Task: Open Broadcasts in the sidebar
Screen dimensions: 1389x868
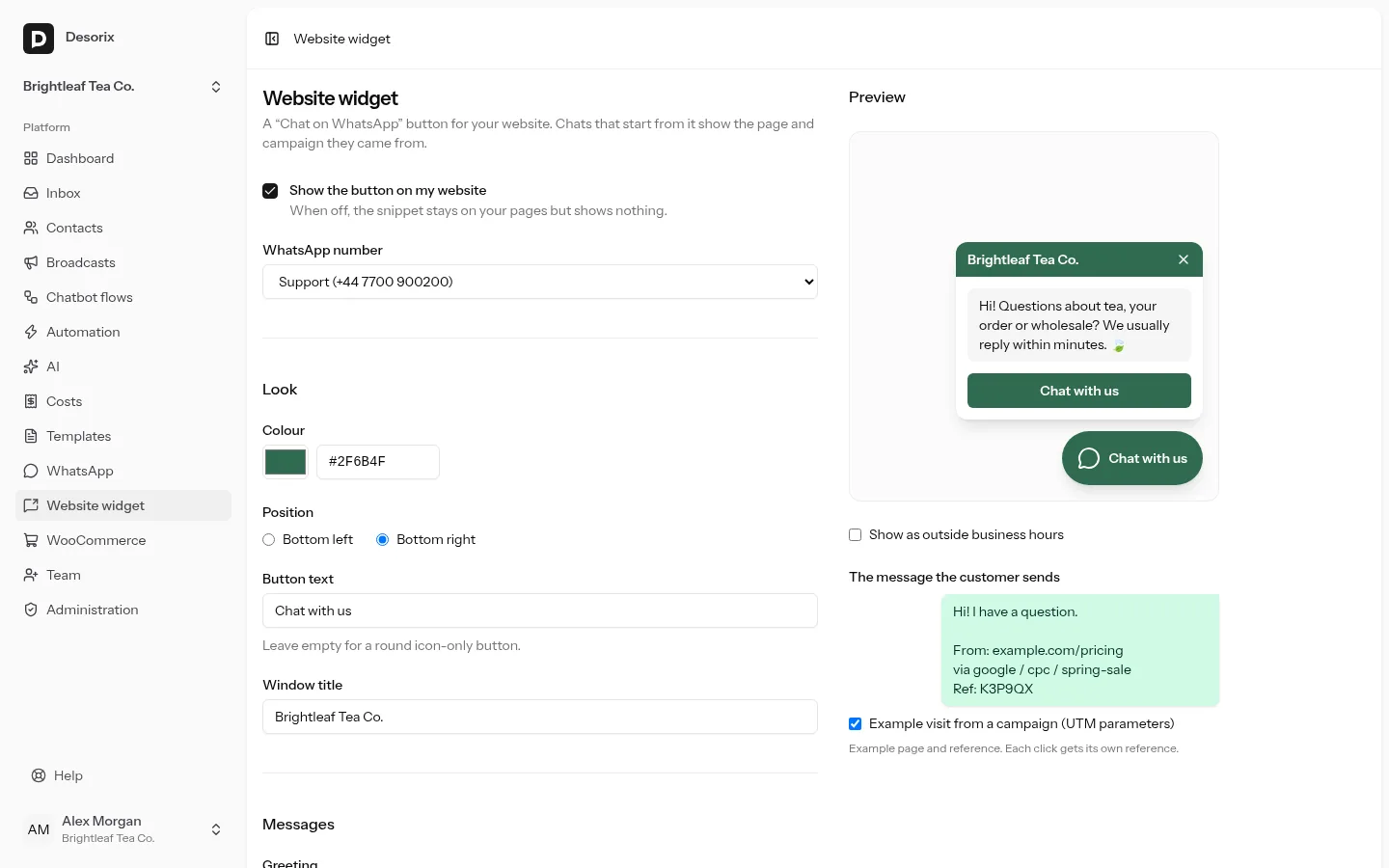Action: pos(123,262)
